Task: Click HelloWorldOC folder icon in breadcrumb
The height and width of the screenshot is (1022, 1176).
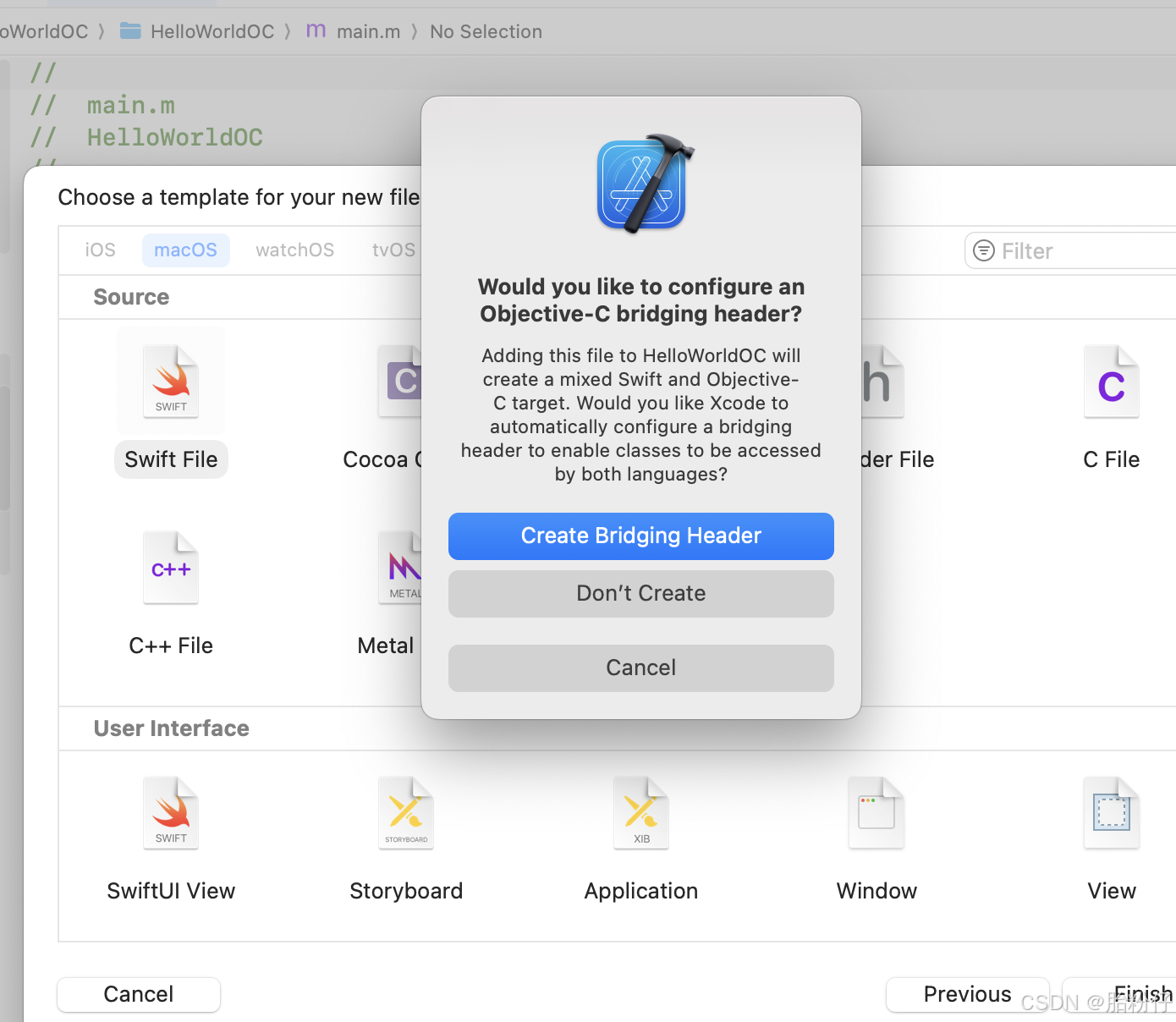Action: 130,31
